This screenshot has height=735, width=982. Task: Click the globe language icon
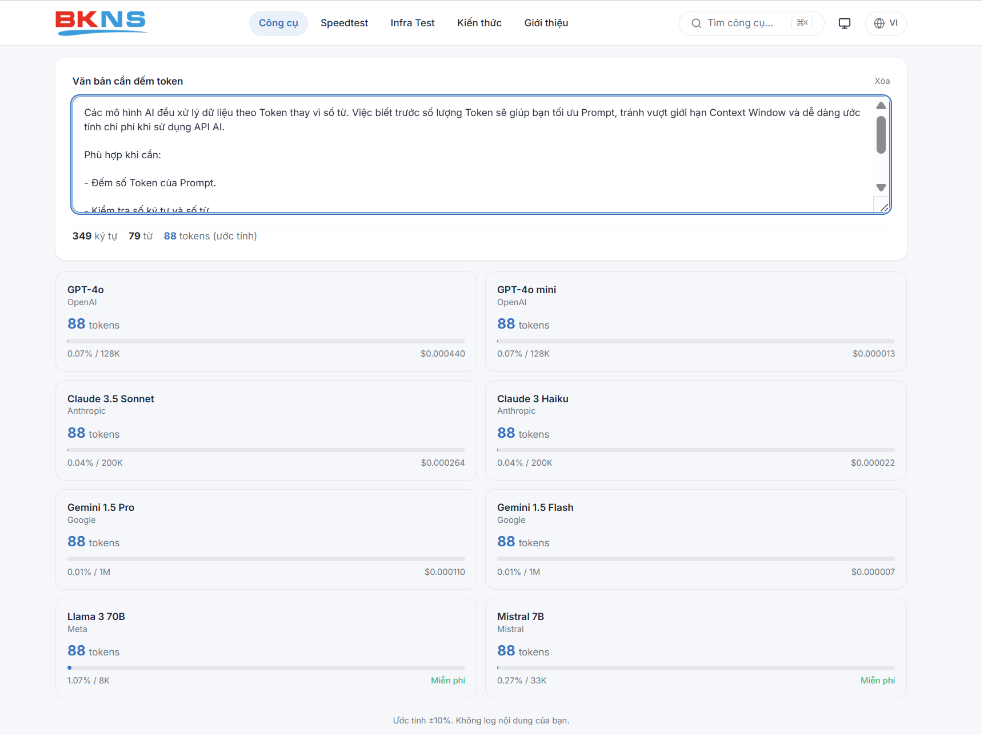(x=879, y=23)
